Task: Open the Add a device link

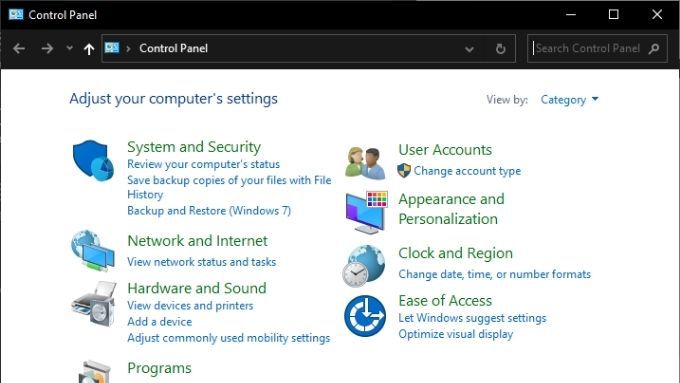Action: (160, 322)
